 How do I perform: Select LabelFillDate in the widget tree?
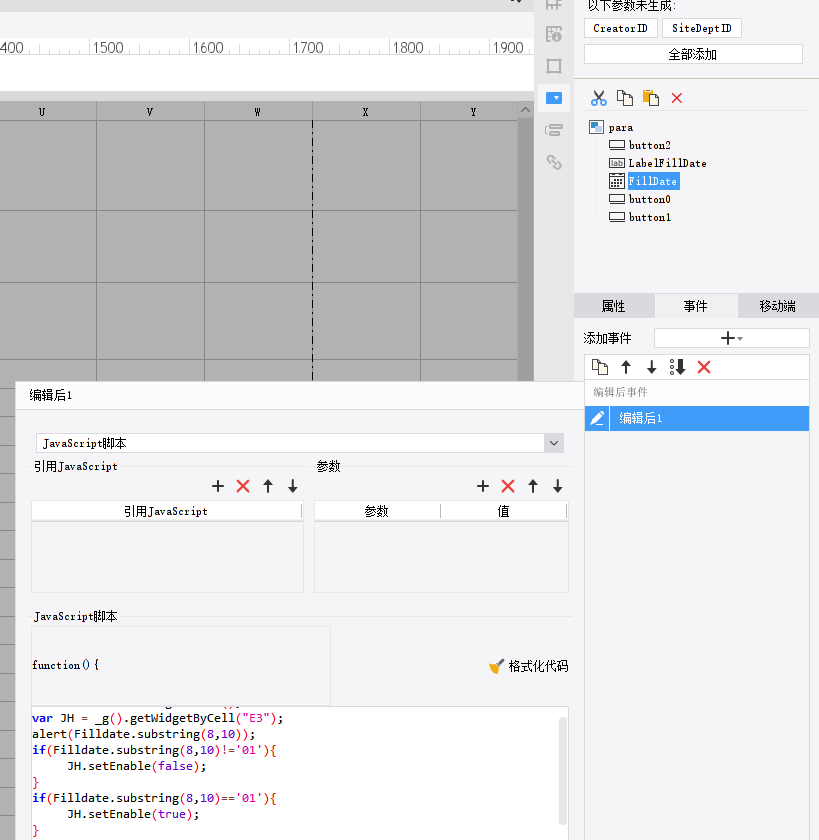(x=667, y=163)
